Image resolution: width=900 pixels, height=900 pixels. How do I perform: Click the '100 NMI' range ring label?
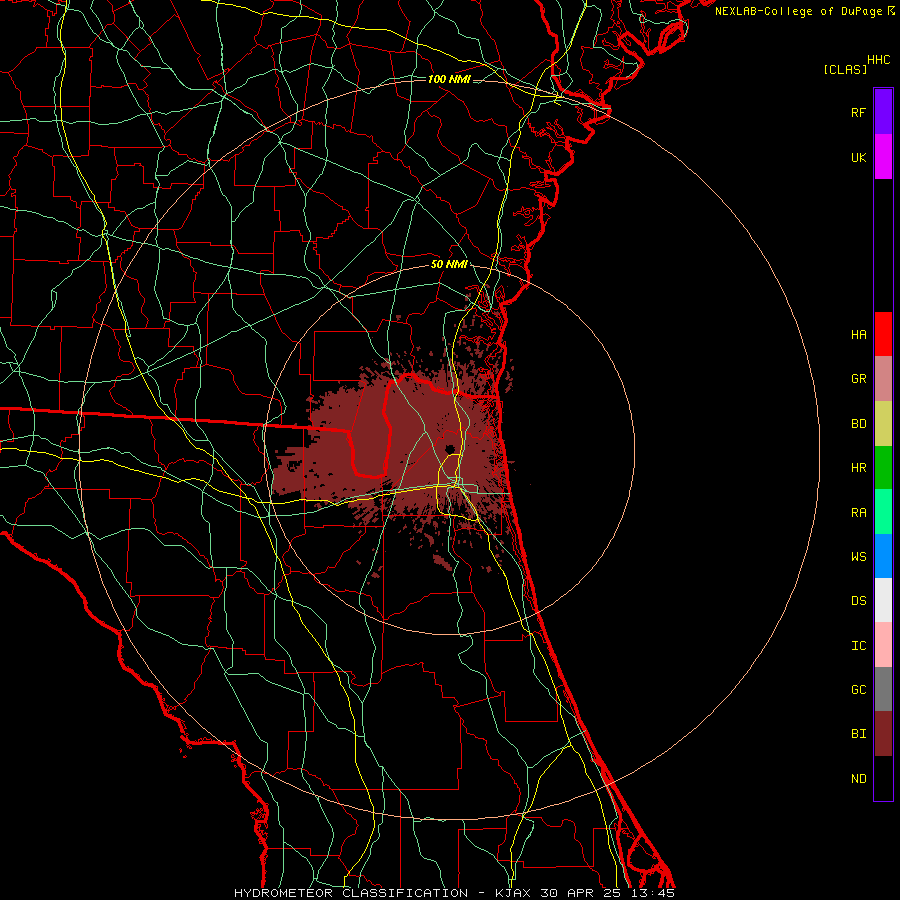pyautogui.click(x=449, y=79)
